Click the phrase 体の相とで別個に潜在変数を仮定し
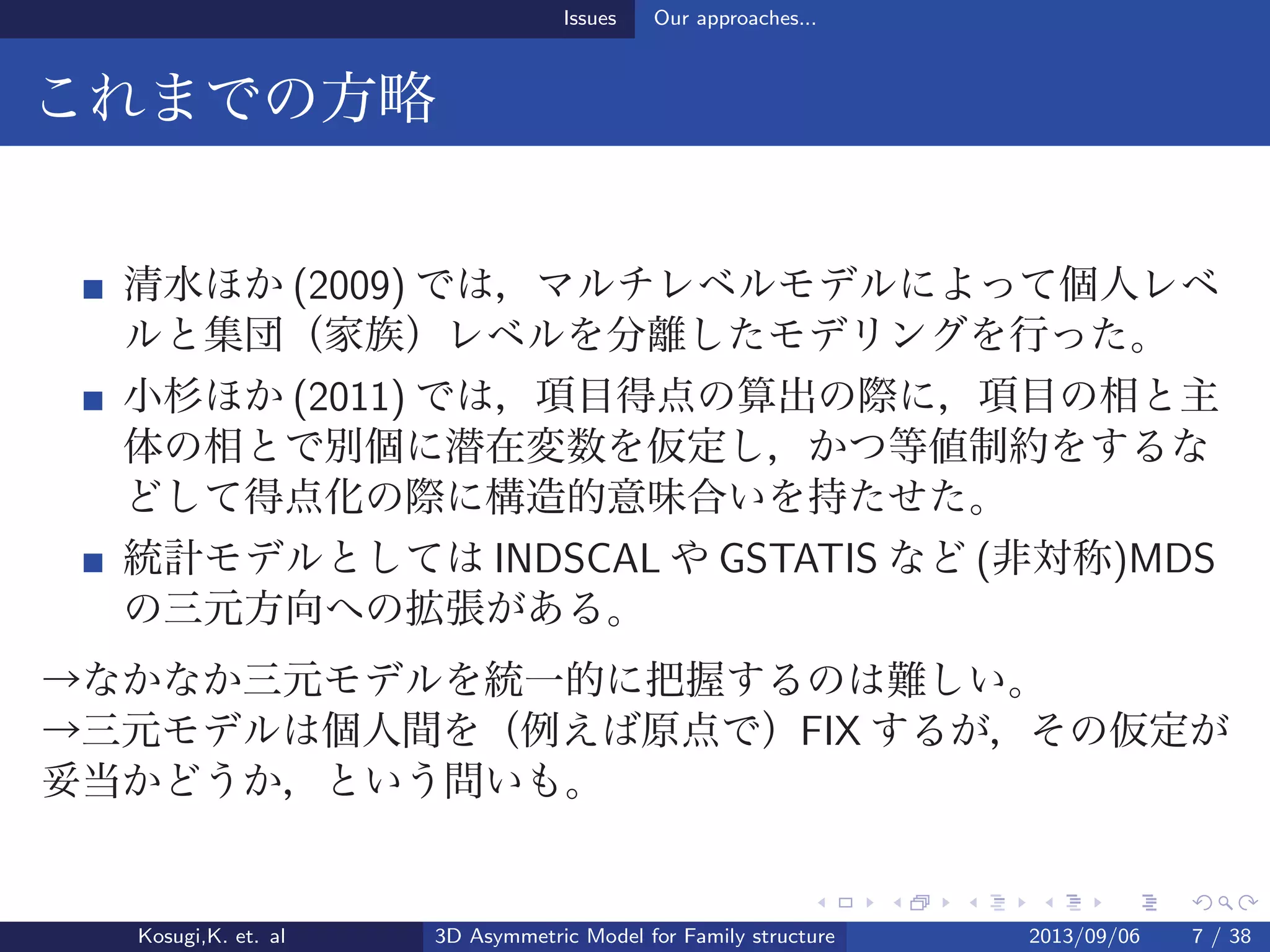 coord(450,446)
